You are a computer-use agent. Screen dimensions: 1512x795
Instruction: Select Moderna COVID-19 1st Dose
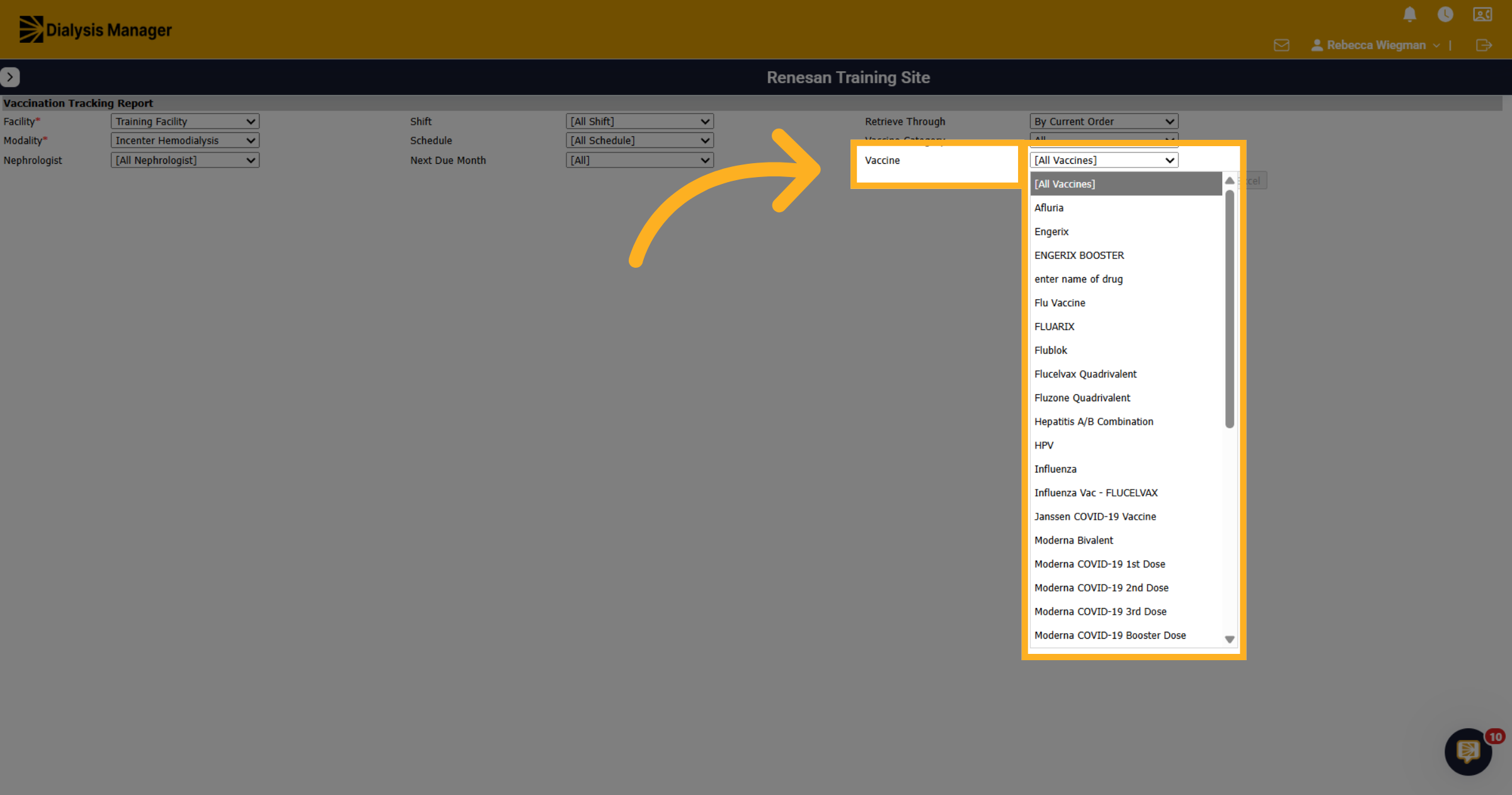(1126, 564)
